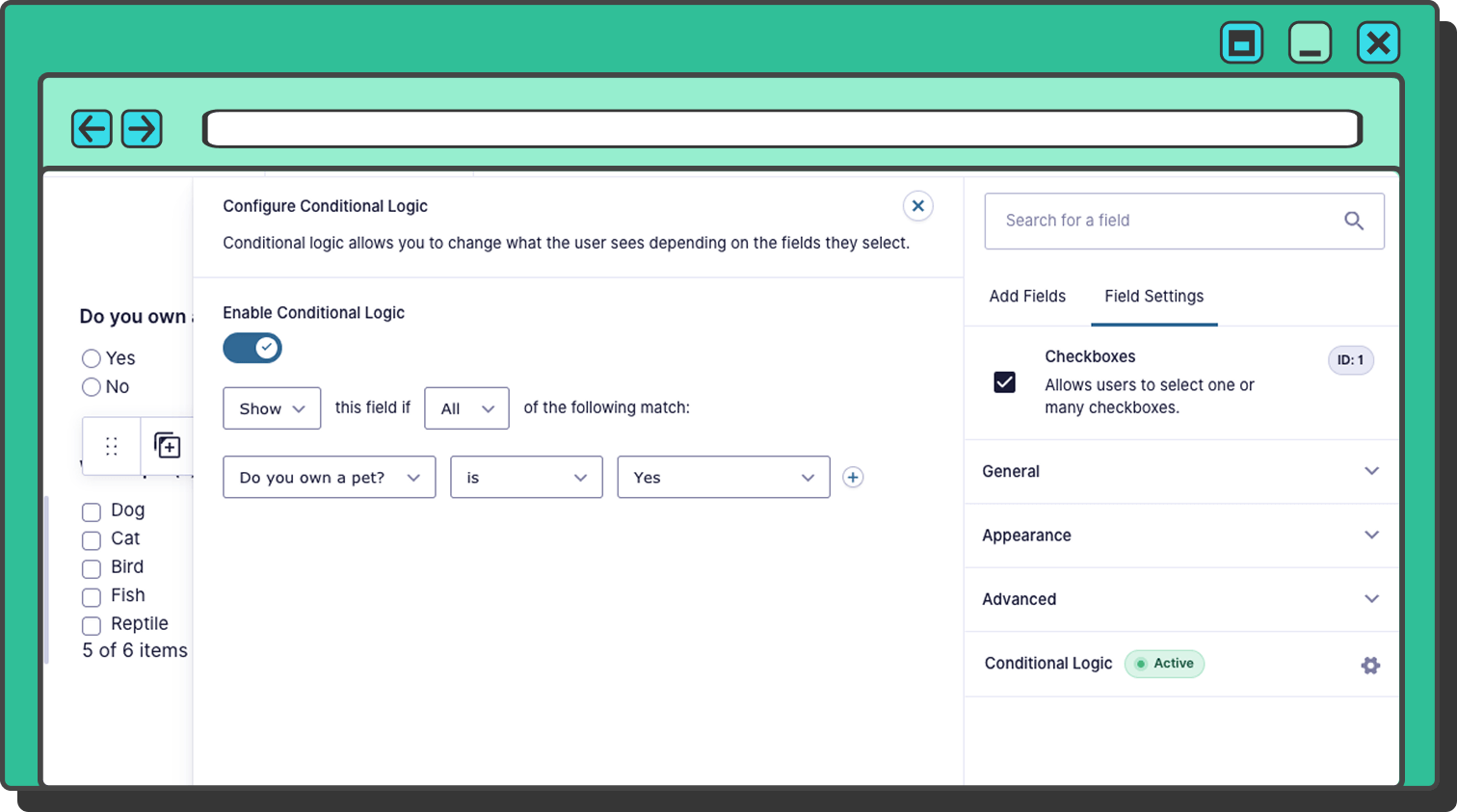Open the 'Do you own a pet?' dropdown
The height and width of the screenshot is (812, 1457).
pos(329,478)
